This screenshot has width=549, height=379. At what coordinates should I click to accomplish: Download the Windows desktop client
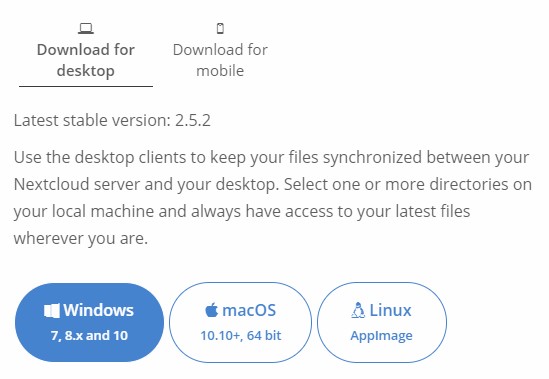point(89,322)
